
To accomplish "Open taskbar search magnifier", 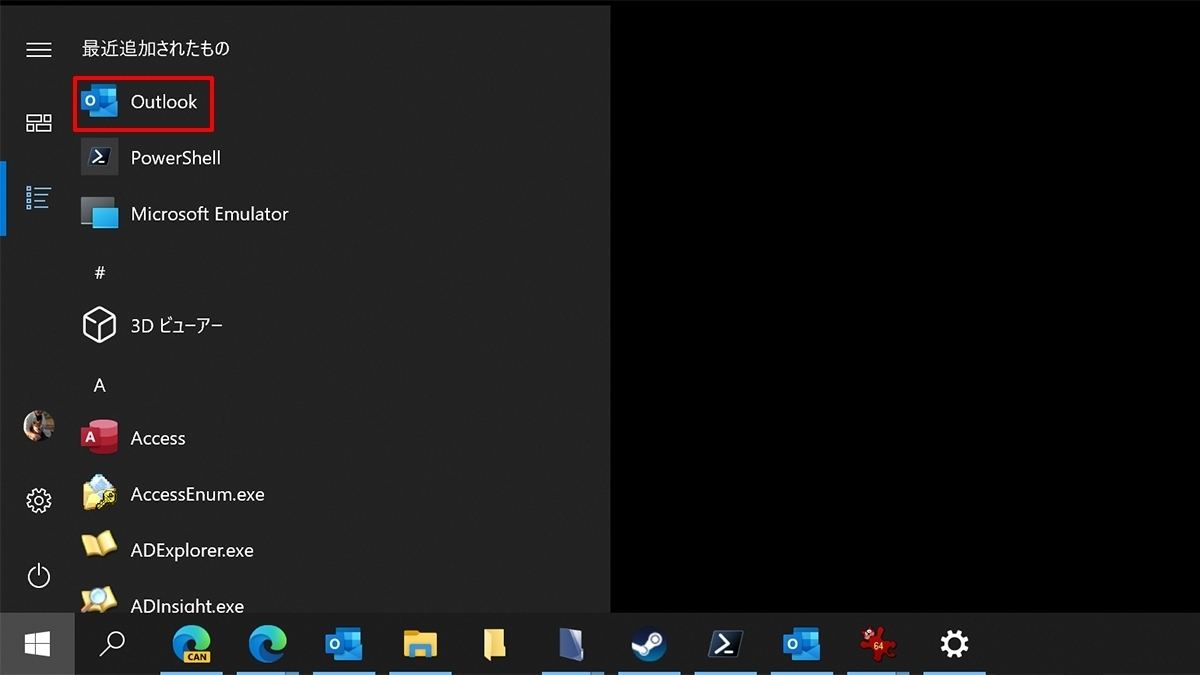I will (113, 644).
